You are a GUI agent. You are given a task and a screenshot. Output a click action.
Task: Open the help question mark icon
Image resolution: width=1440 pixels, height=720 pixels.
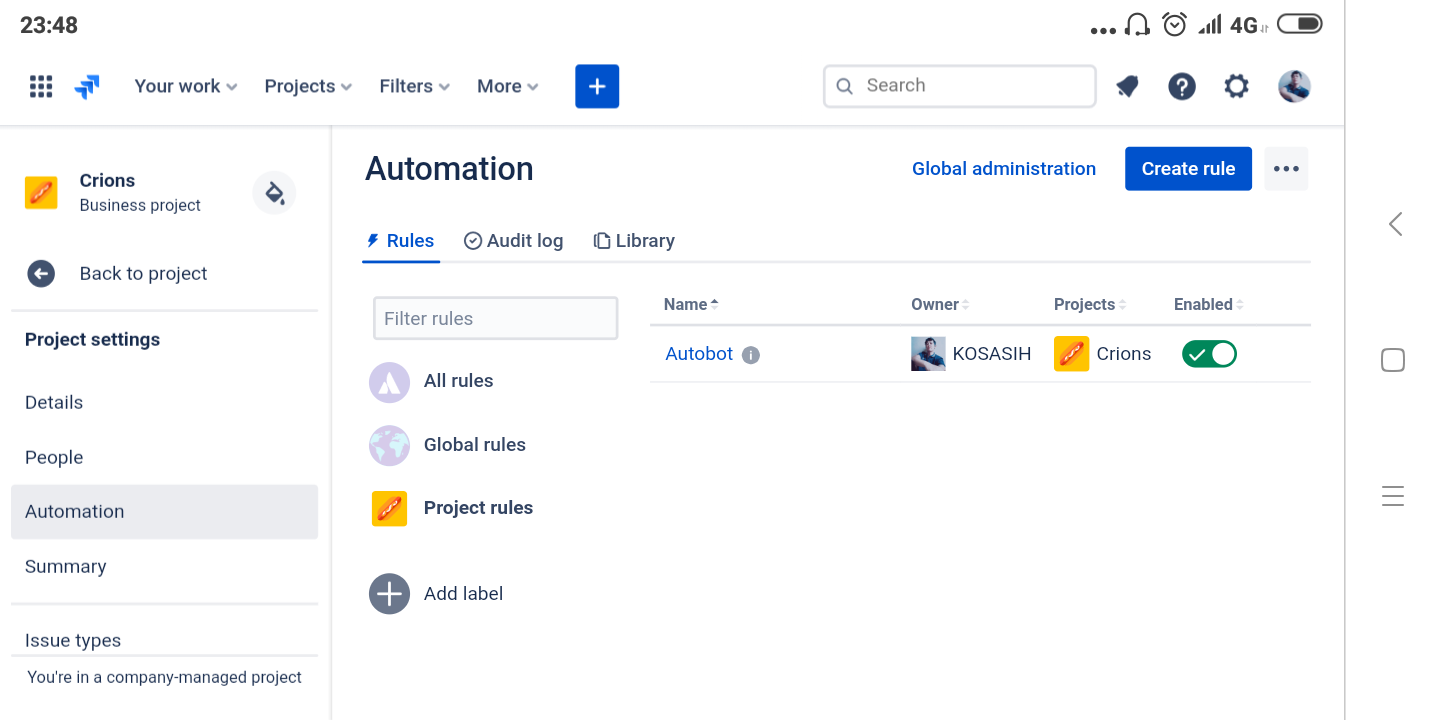pyautogui.click(x=1182, y=87)
